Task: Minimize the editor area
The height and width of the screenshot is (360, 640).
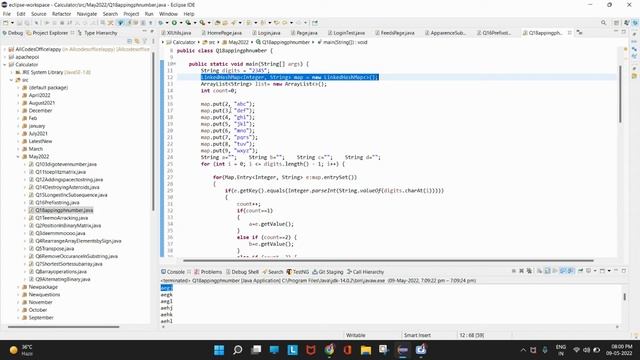Action: coord(616,32)
